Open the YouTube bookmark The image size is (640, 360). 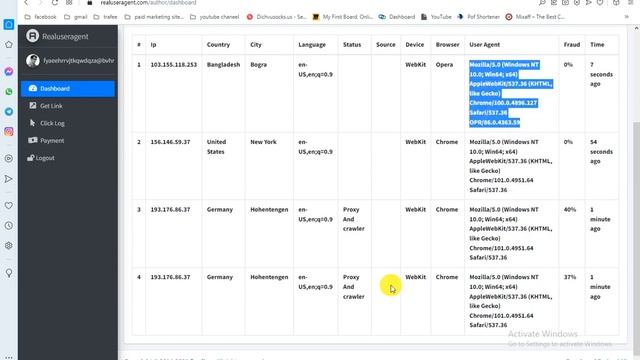coord(436,17)
